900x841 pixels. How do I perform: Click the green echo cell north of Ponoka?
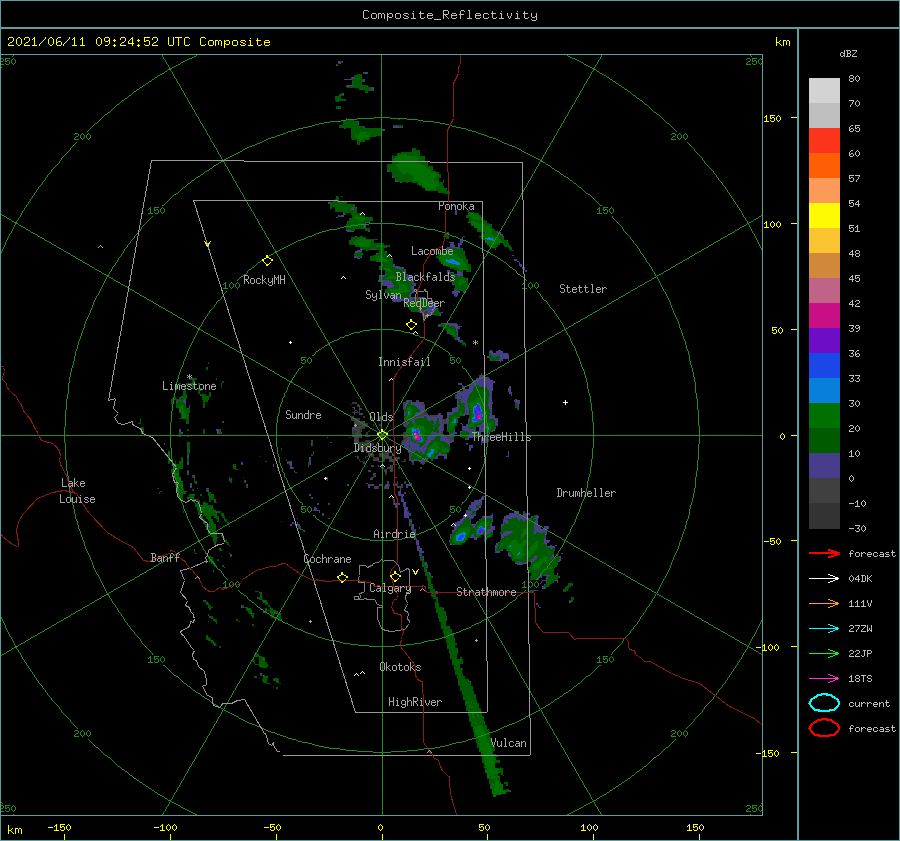(416, 172)
